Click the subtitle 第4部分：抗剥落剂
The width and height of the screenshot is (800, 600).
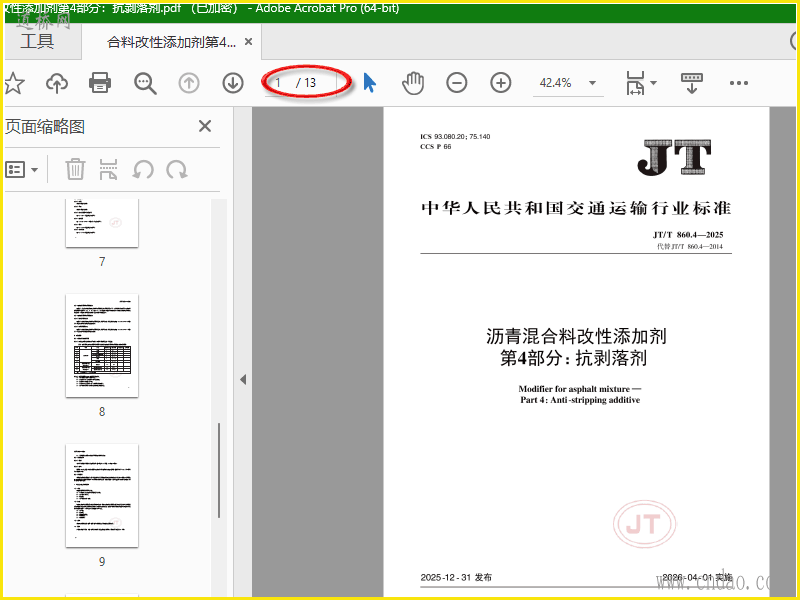(x=573, y=358)
